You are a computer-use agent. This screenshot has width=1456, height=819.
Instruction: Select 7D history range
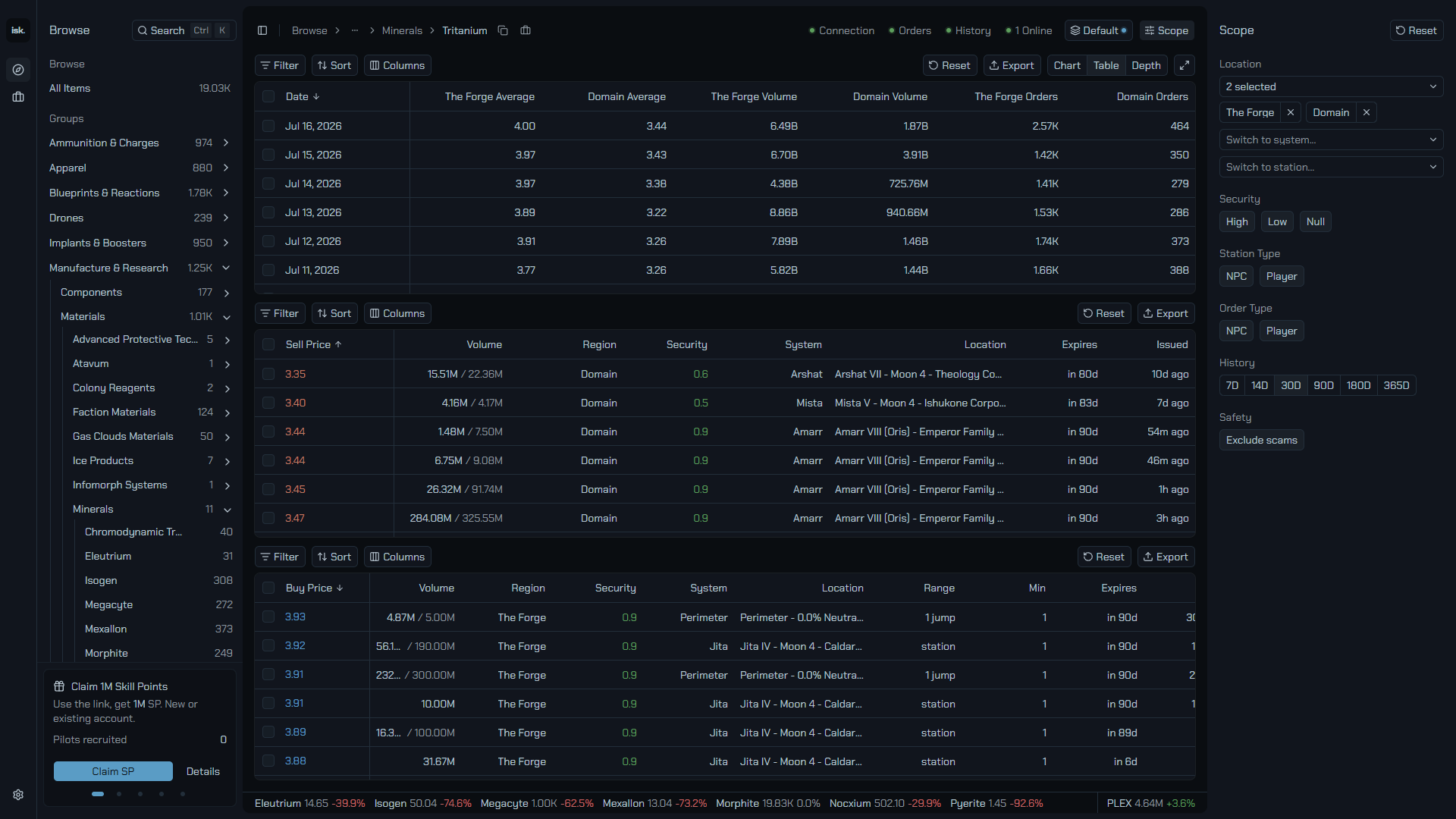coord(1232,385)
